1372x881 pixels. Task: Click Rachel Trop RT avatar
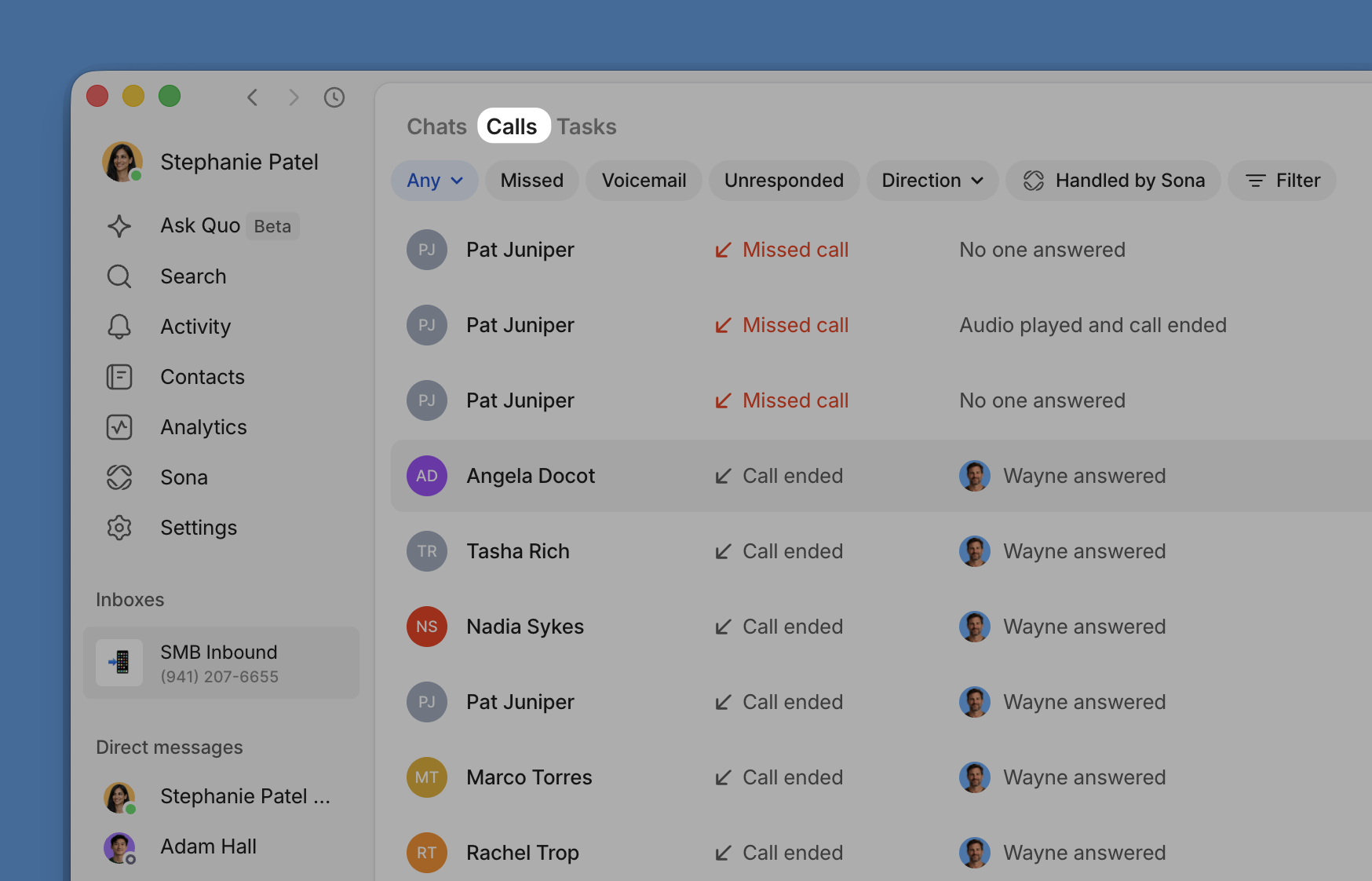pos(427,853)
